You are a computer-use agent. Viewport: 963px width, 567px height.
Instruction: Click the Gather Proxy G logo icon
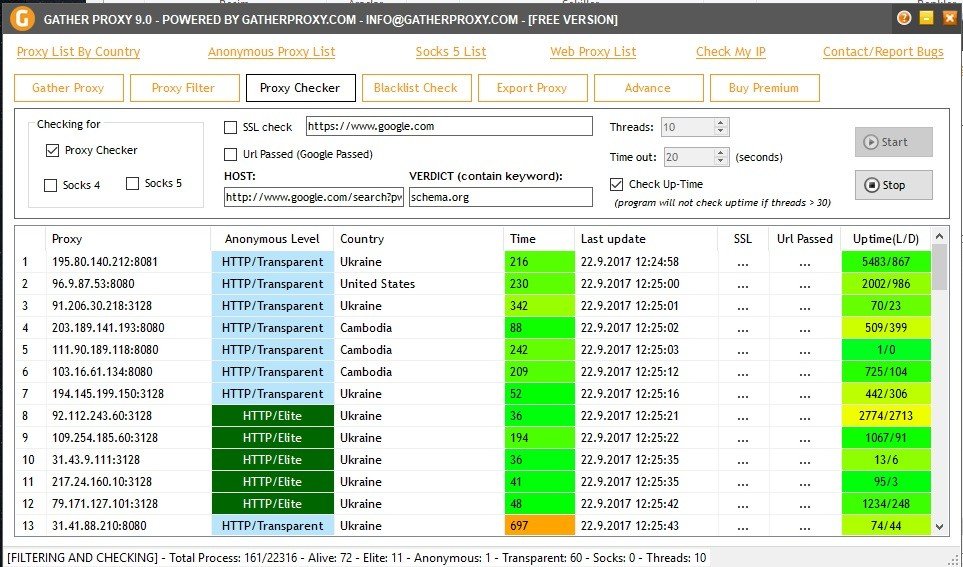pyautogui.click(x=22, y=18)
